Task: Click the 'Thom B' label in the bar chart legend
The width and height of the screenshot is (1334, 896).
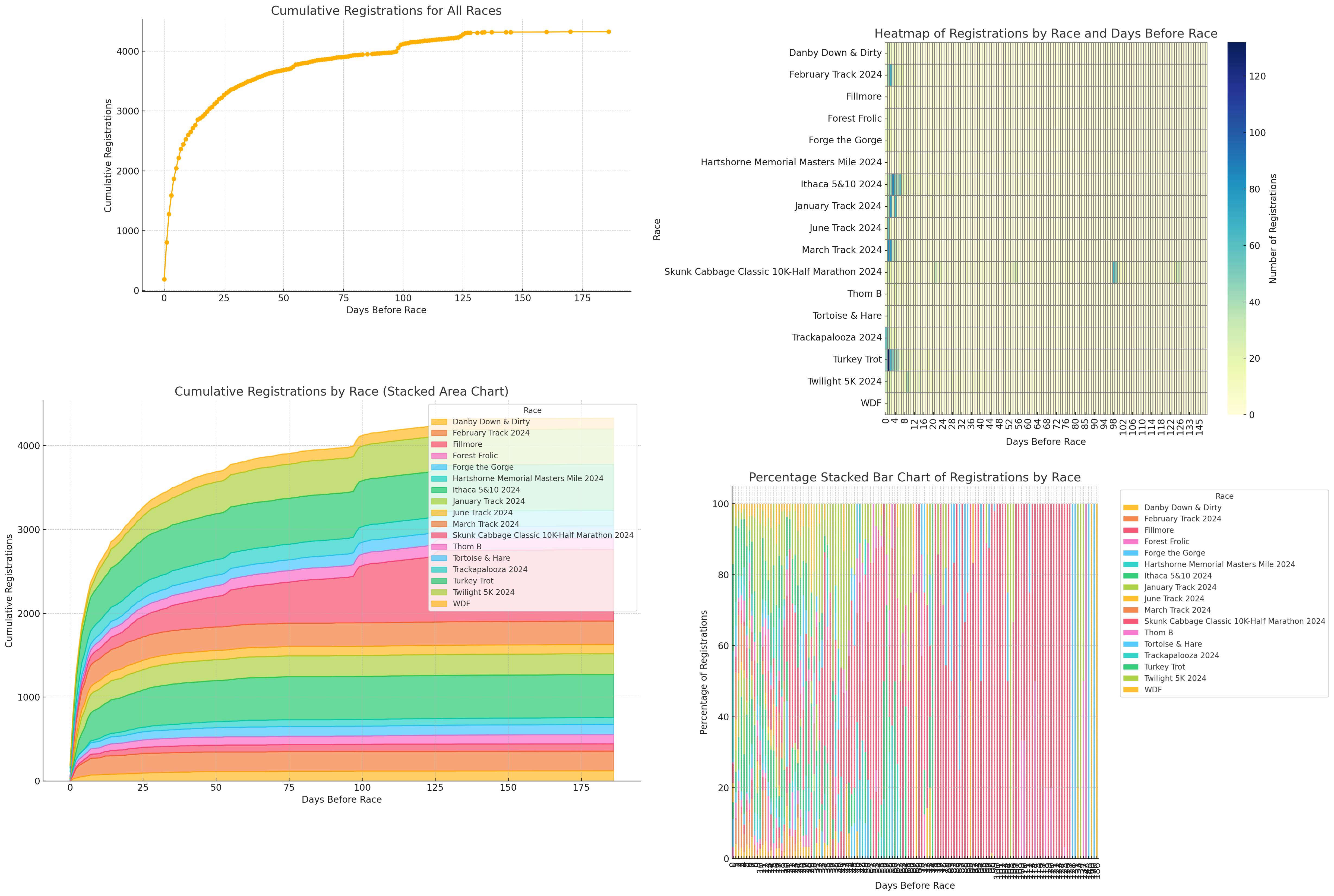Action: [x=1158, y=633]
